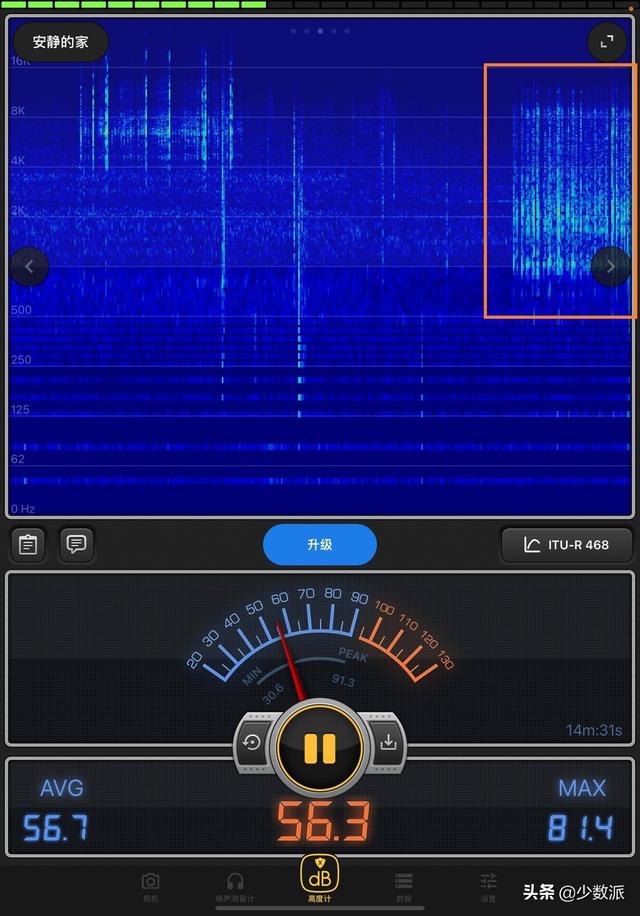Tap the AVG 56.7 readout
The image size is (640, 916).
57,810
